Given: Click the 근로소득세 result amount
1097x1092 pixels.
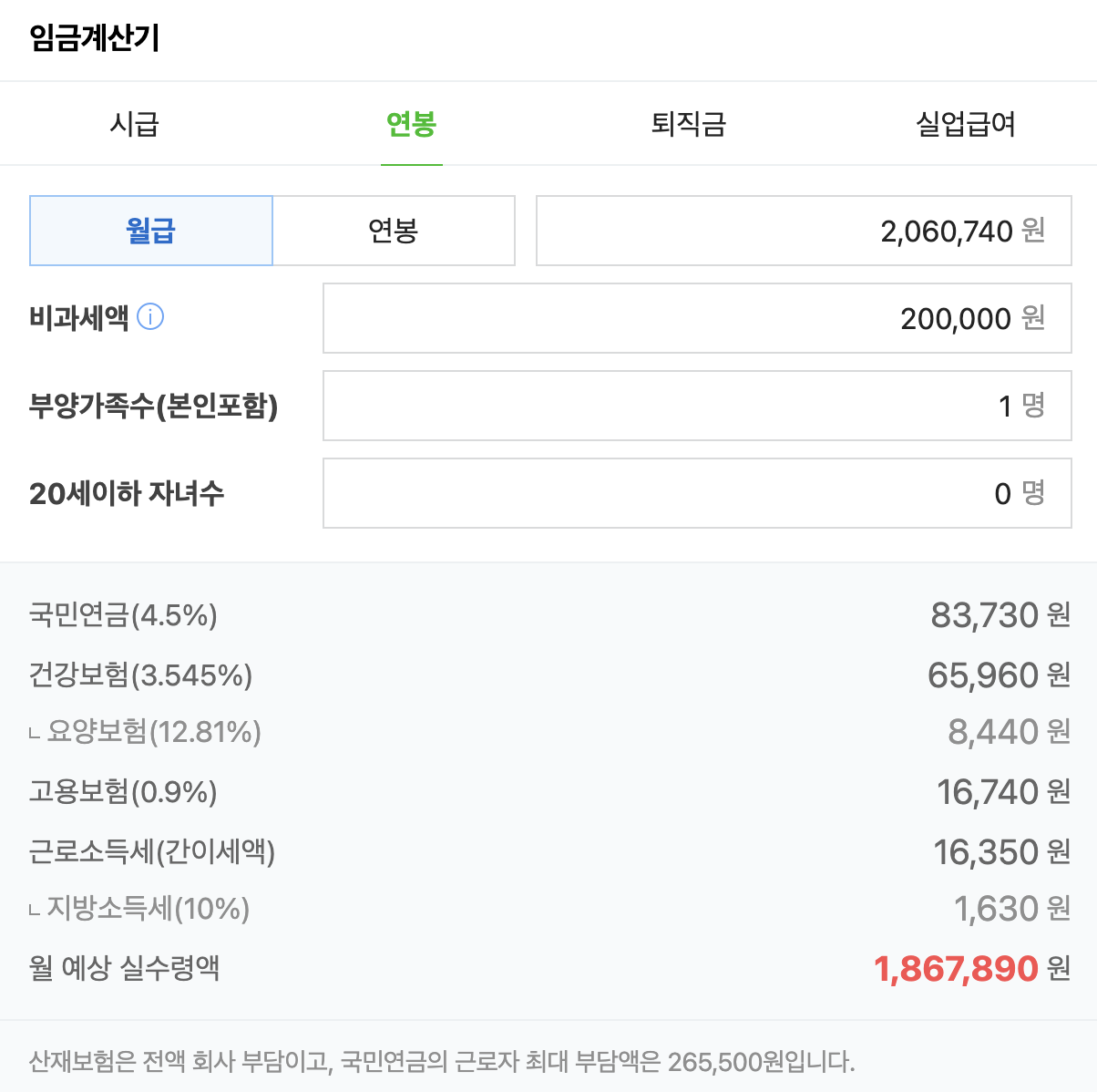Looking at the screenshot, I should pyautogui.click(x=987, y=852).
